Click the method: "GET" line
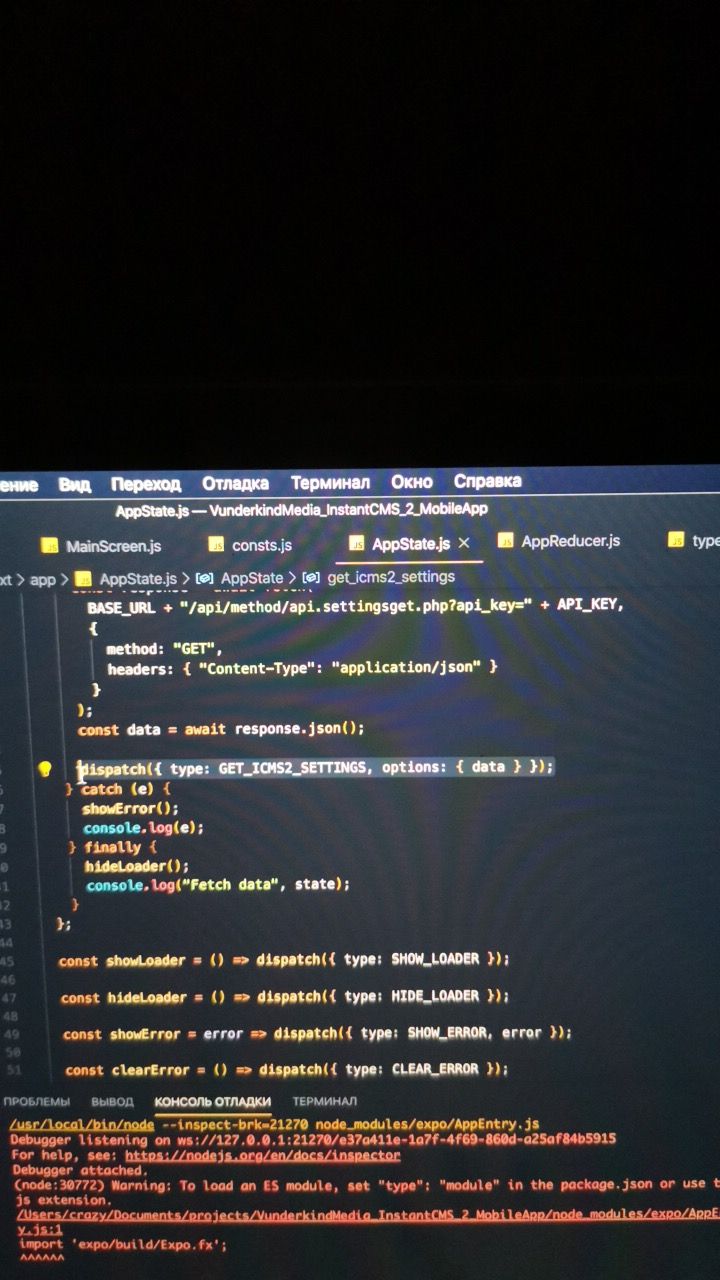The image size is (720, 1280). click(165, 649)
